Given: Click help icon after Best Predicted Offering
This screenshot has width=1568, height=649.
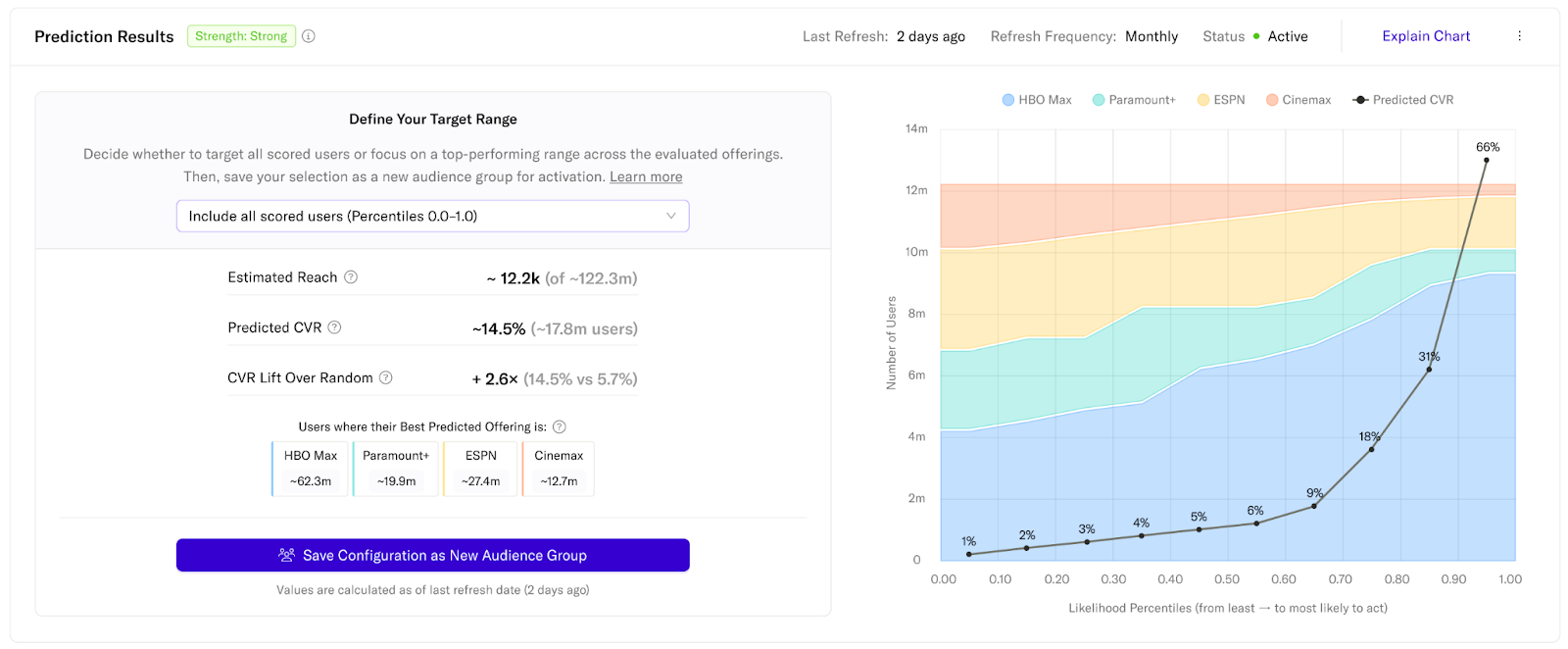Looking at the screenshot, I should coord(560,426).
